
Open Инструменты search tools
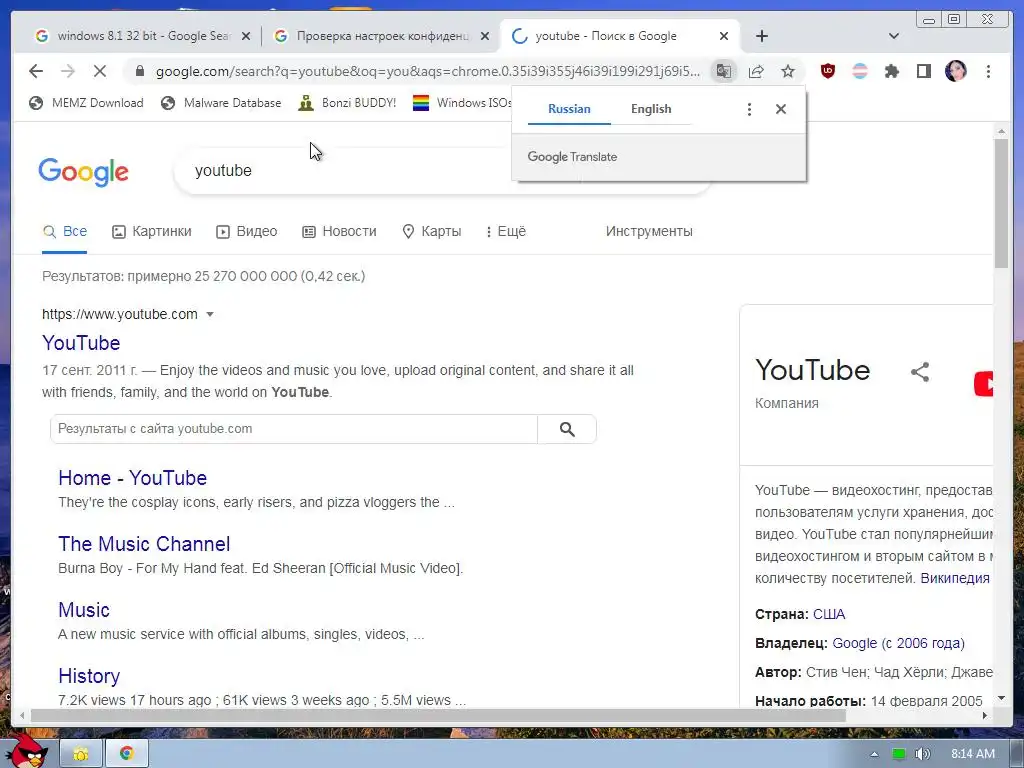pos(649,231)
